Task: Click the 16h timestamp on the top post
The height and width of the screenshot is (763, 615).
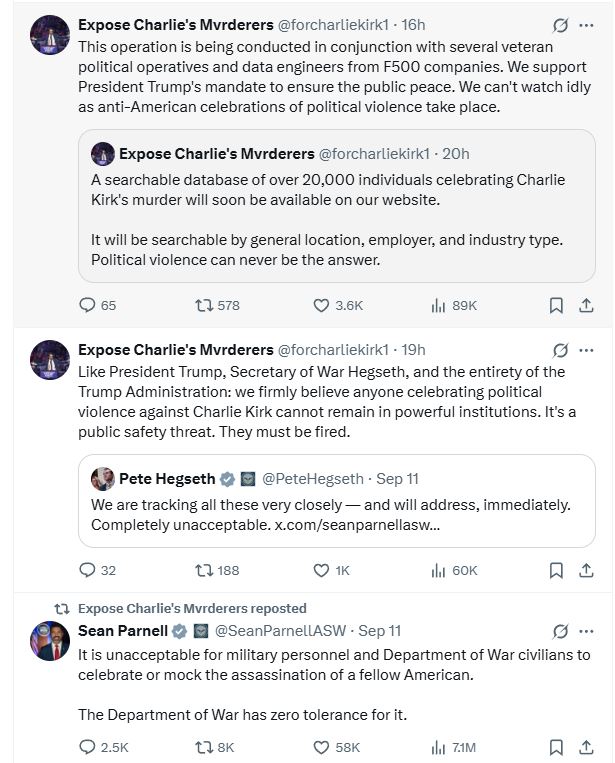Action: tap(413, 24)
